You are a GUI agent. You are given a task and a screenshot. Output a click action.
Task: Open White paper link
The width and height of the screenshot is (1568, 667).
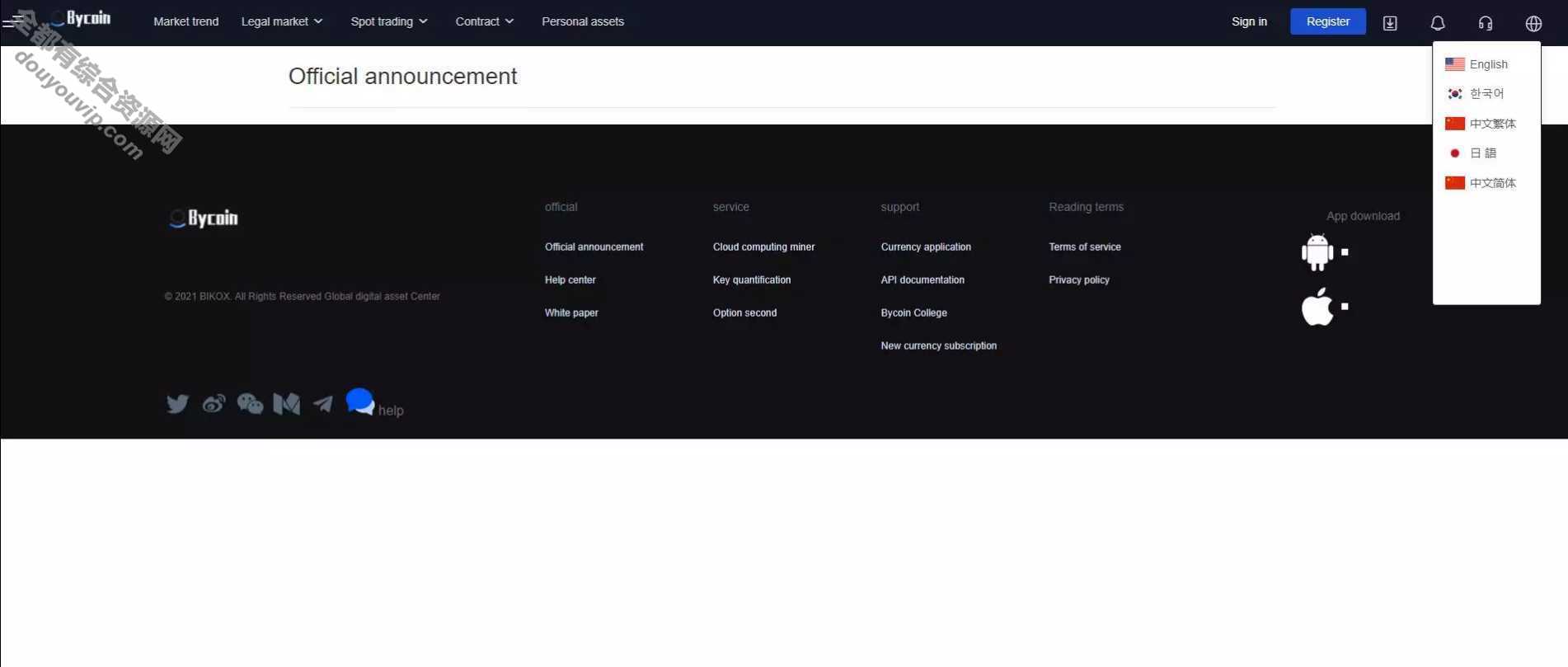[571, 312]
